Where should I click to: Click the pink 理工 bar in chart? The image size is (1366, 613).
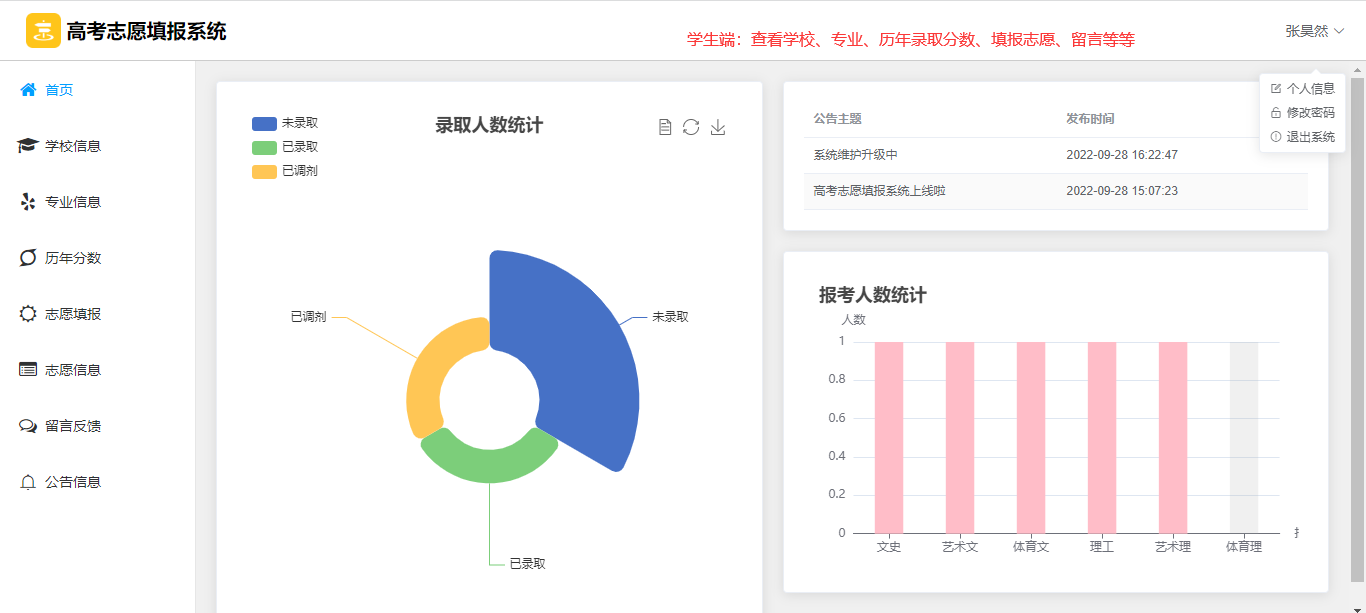coord(1101,437)
